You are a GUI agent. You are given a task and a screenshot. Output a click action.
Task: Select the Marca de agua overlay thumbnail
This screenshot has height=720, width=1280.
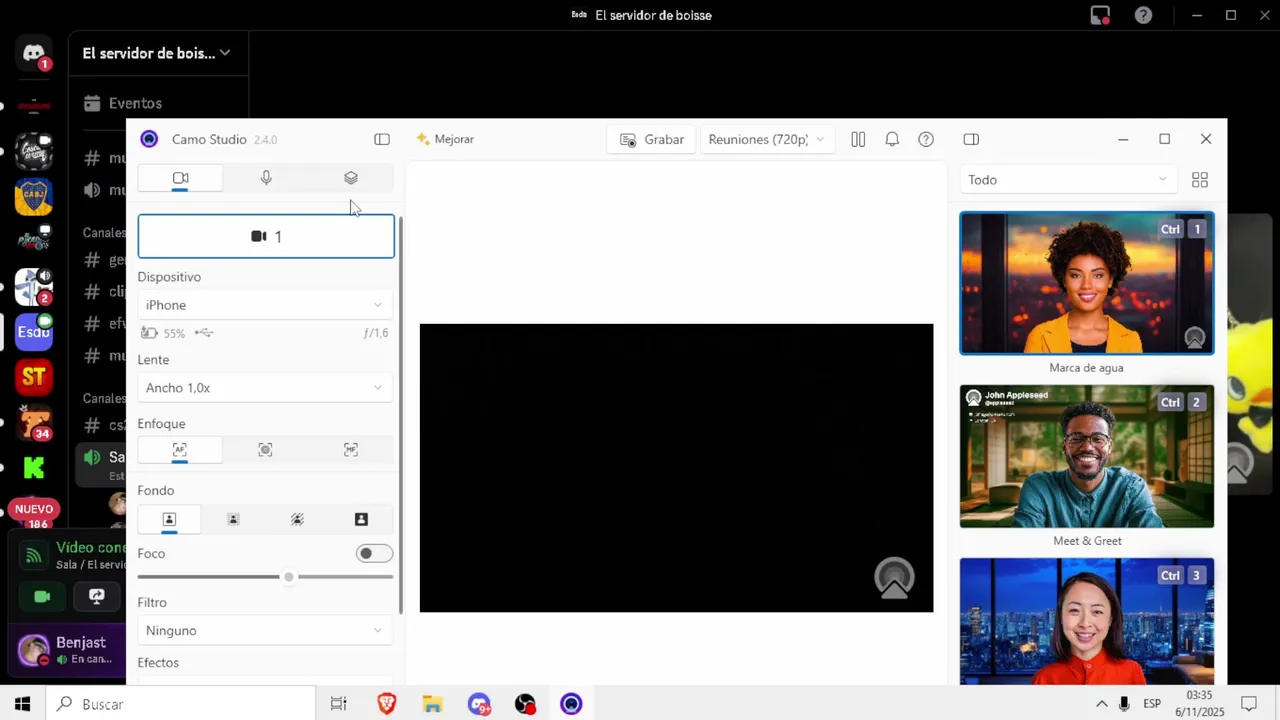1087,283
